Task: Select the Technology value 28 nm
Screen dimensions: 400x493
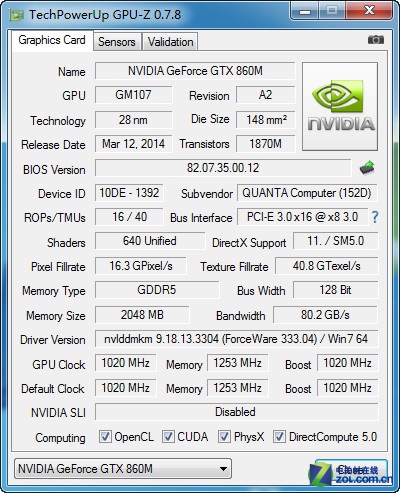Action: click(x=133, y=120)
